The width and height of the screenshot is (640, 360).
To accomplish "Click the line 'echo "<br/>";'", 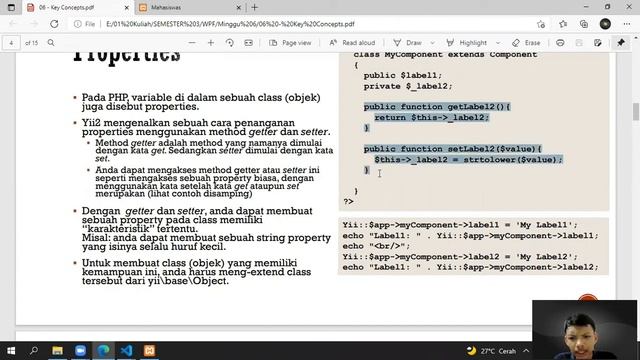I will [x=376, y=246].
